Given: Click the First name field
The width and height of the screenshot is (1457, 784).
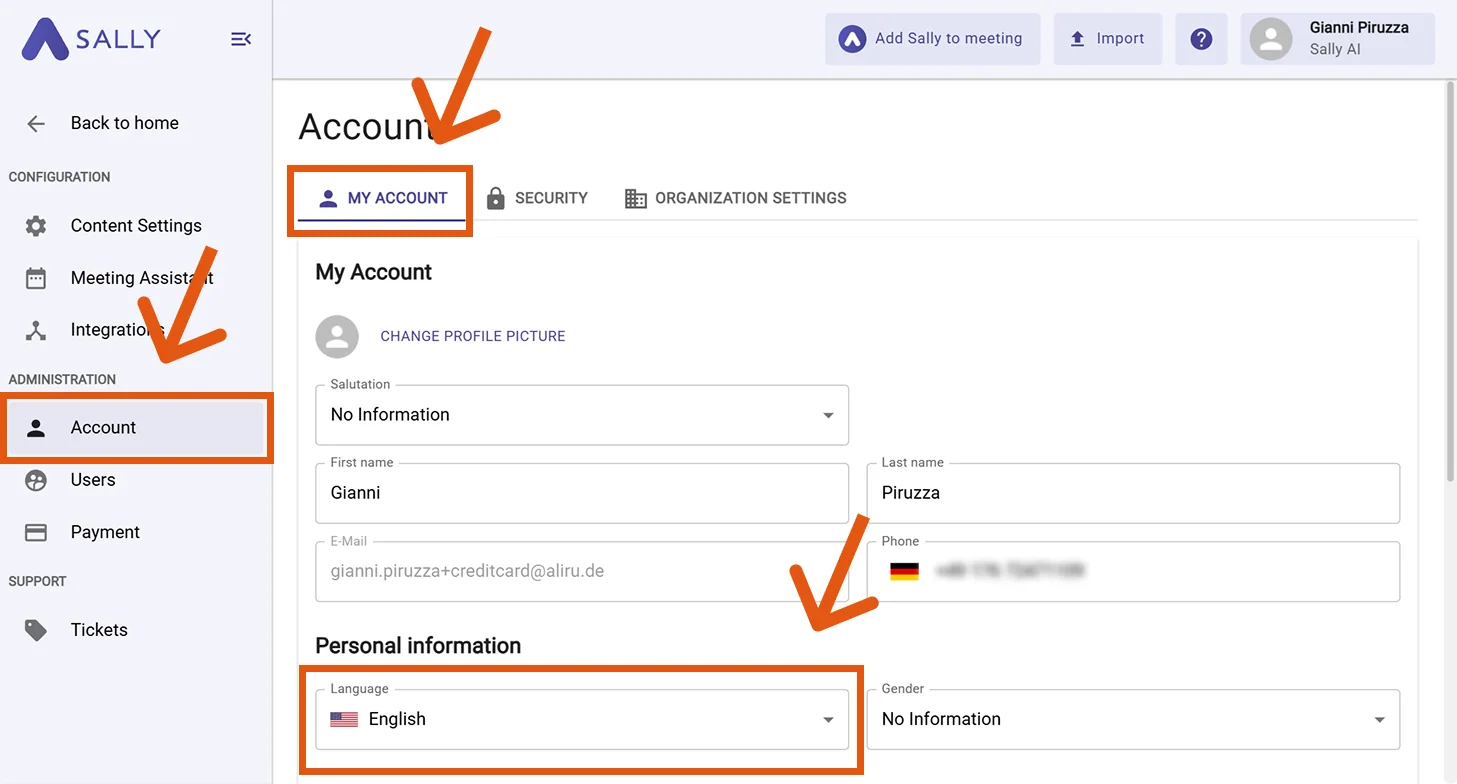Looking at the screenshot, I should click(x=582, y=493).
